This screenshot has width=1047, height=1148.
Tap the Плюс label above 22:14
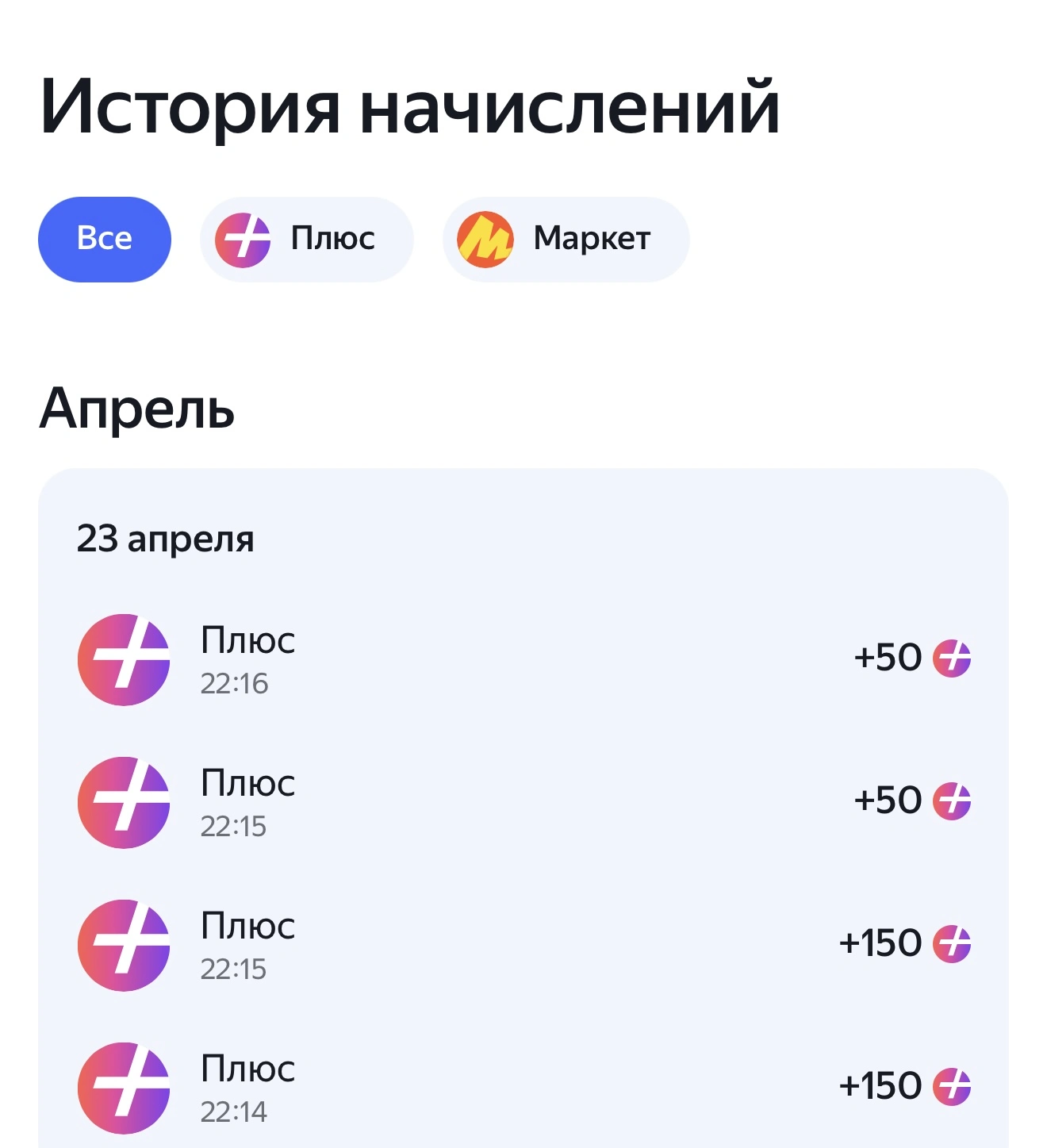pos(248,1069)
